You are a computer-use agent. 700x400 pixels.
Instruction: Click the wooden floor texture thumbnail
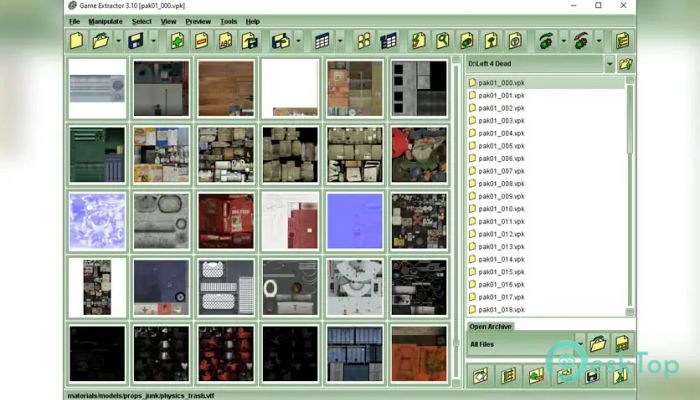(226, 89)
